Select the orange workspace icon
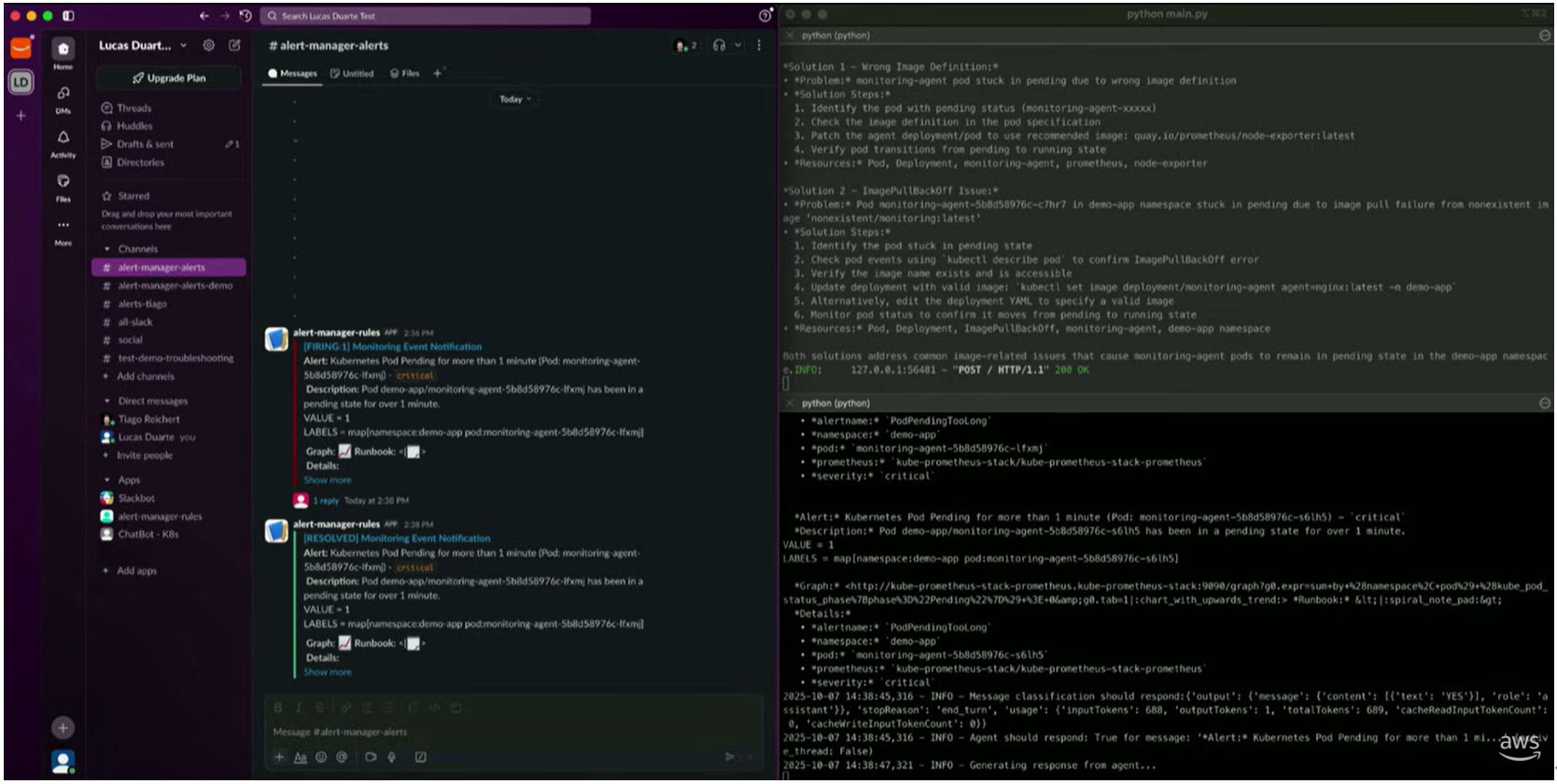This screenshot has width=1557, height=784. coord(21,49)
